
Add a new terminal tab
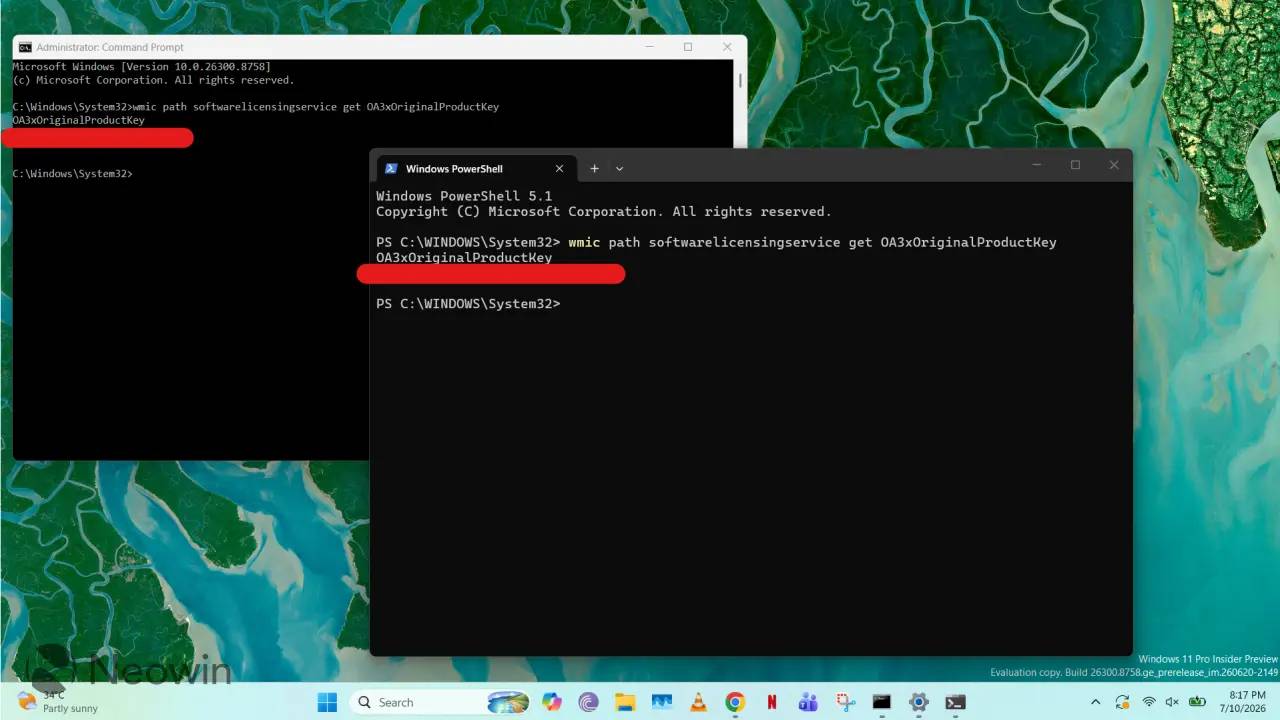(594, 169)
